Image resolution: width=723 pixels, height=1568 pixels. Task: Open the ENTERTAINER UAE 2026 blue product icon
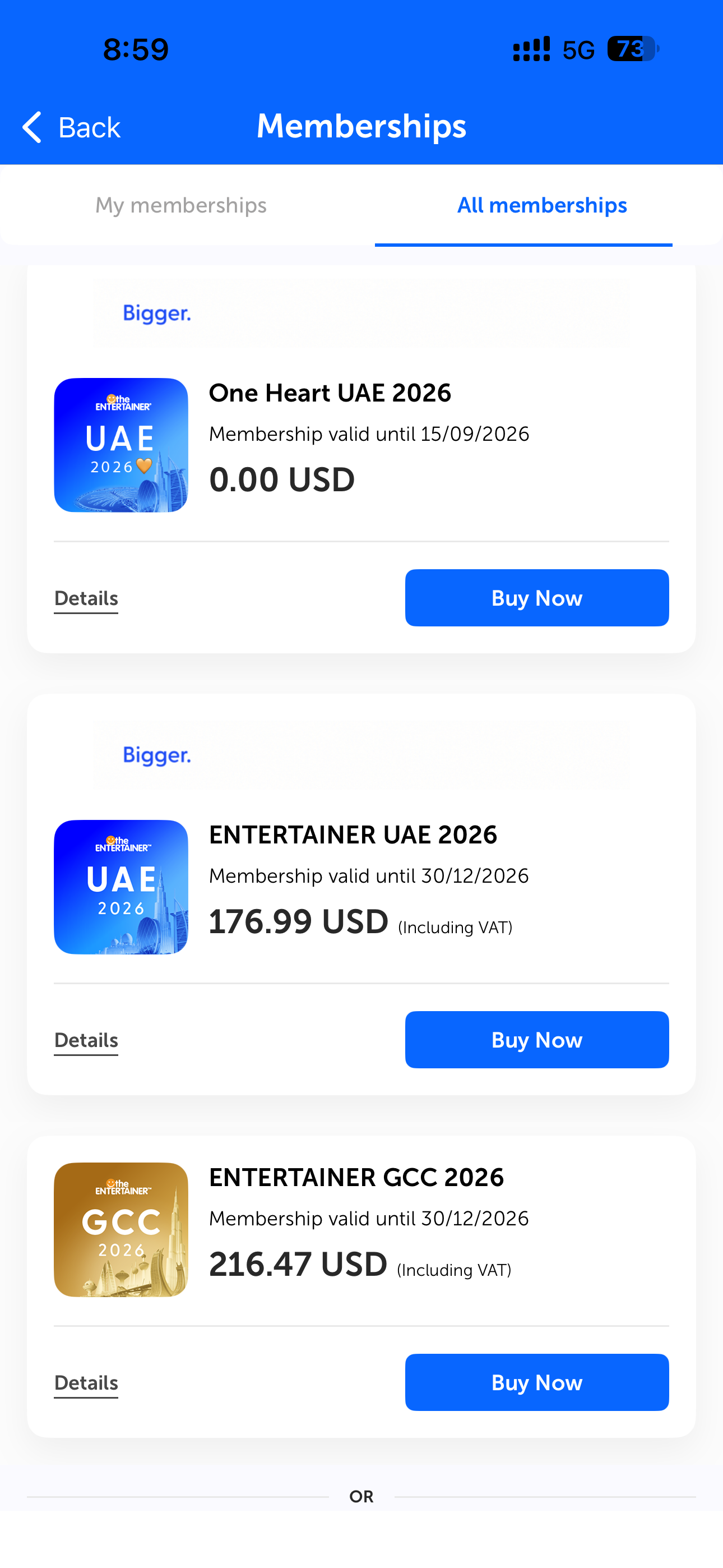121,887
